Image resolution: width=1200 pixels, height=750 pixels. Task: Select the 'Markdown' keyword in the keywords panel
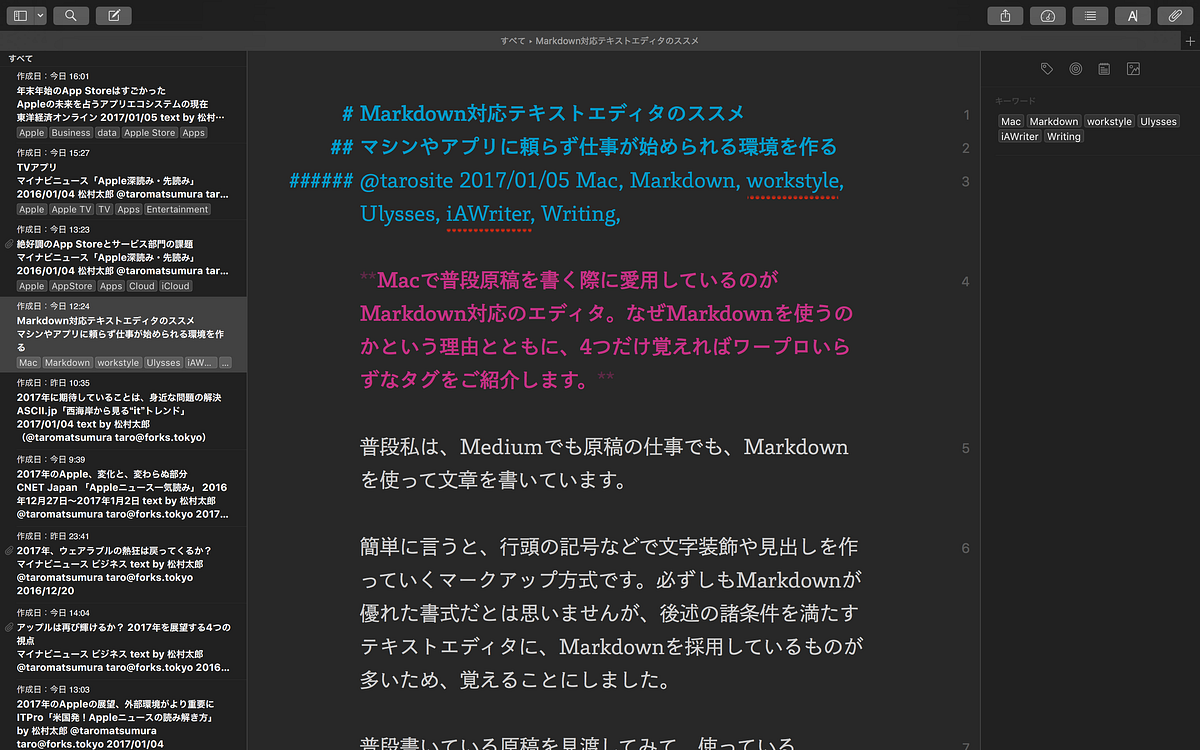pos(1054,121)
